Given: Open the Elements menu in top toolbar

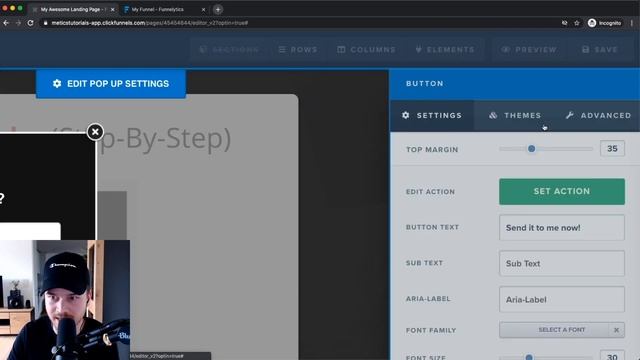Looking at the screenshot, I should [445, 50].
